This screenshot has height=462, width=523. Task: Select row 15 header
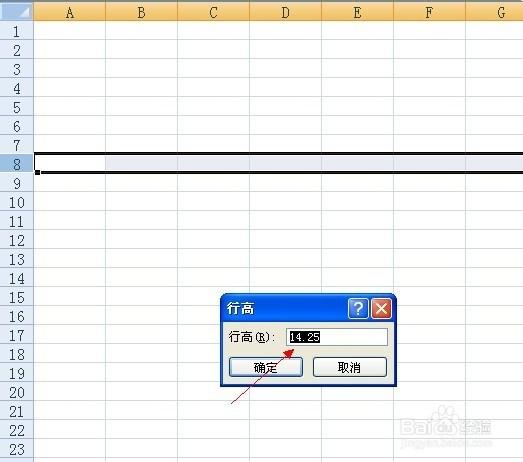click(x=17, y=297)
